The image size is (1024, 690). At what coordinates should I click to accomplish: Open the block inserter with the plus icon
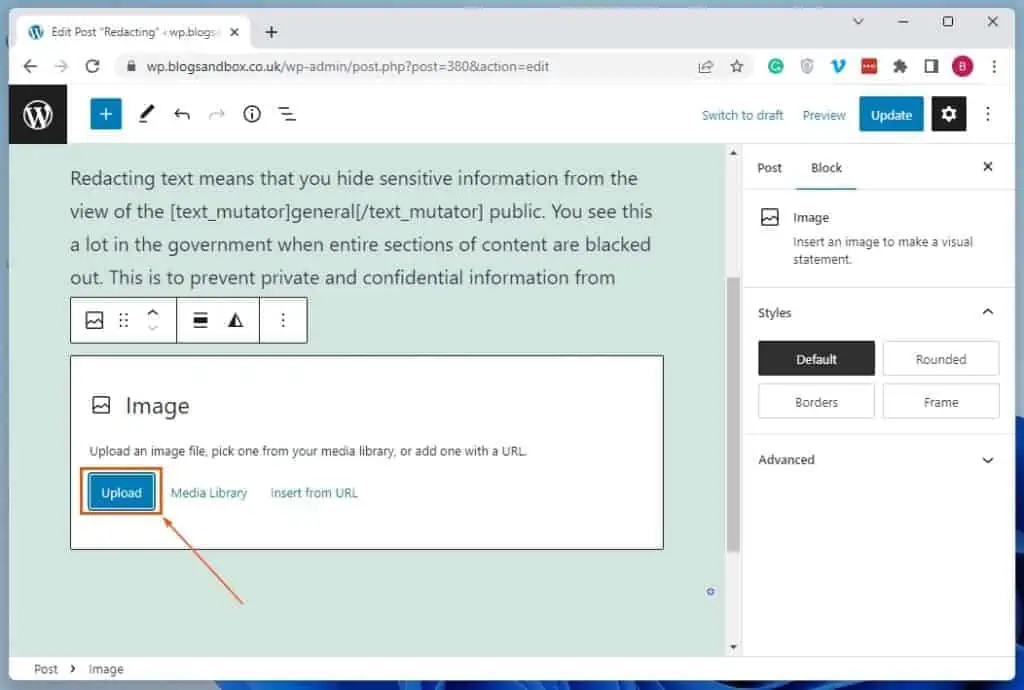click(105, 113)
